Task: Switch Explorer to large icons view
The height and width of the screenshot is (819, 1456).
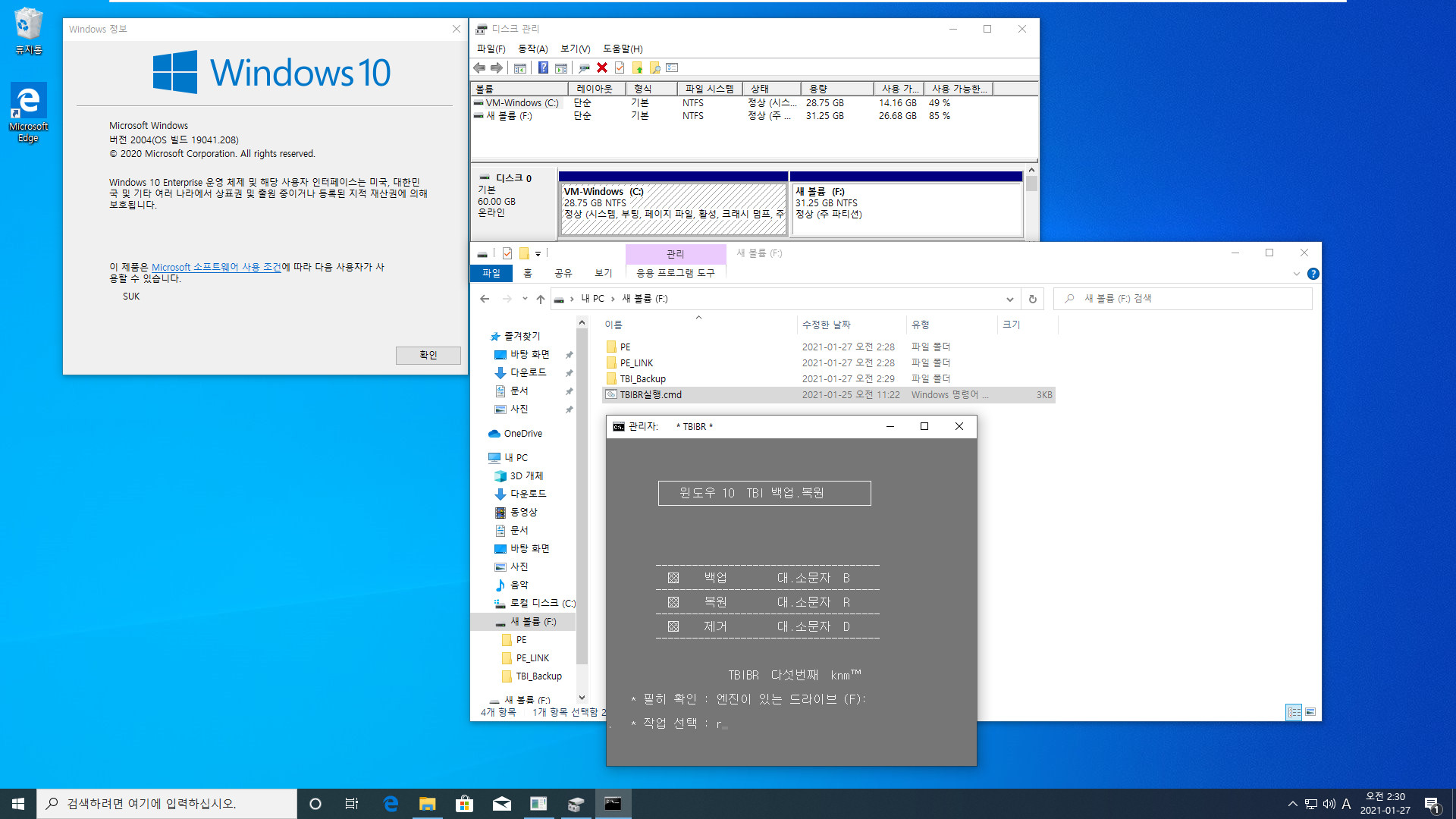Action: click(1310, 712)
